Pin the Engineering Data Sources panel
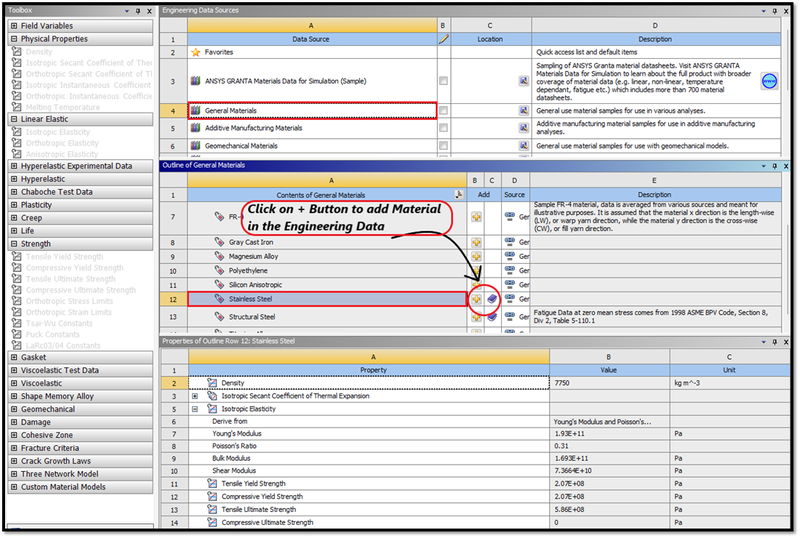 pos(774,11)
